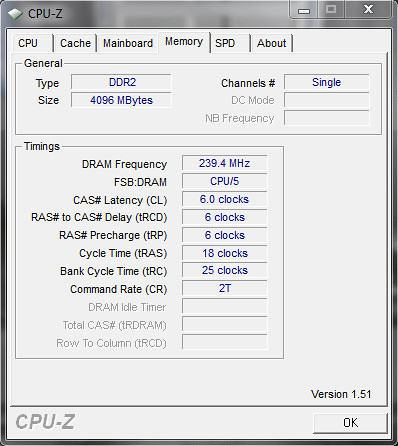Click the RAS# to CAS# Delay label
Image resolution: width=398 pixels, height=446 pixels.
click(x=99, y=217)
